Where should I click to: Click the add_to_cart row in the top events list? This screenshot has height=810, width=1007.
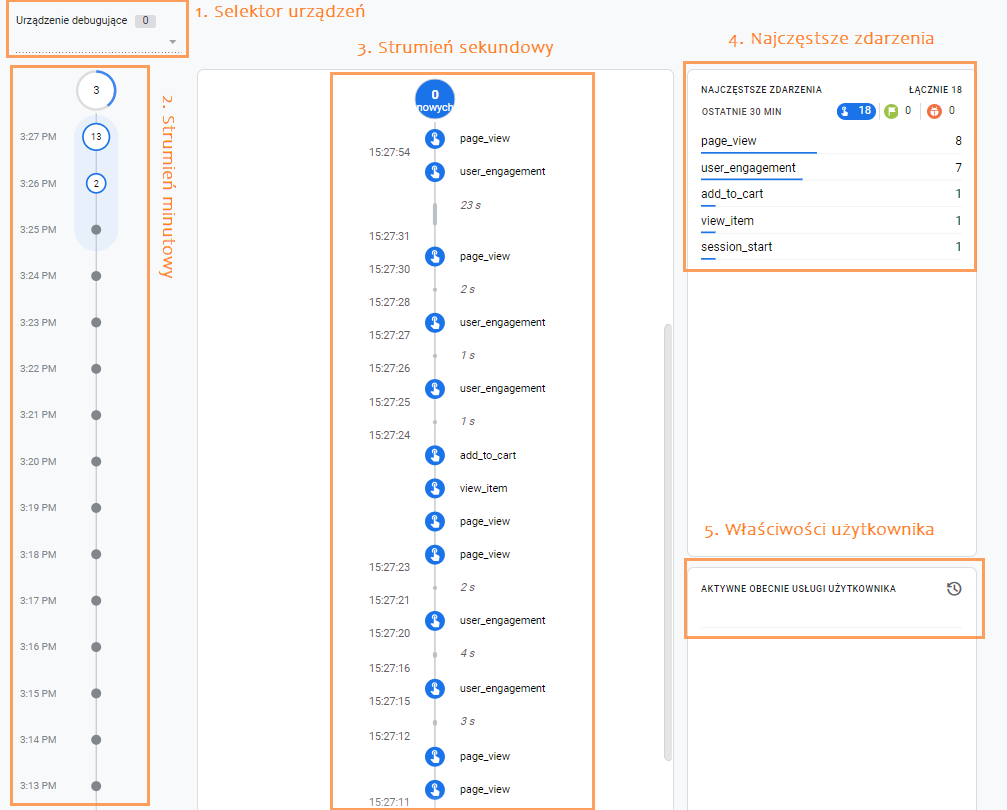pos(831,195)
